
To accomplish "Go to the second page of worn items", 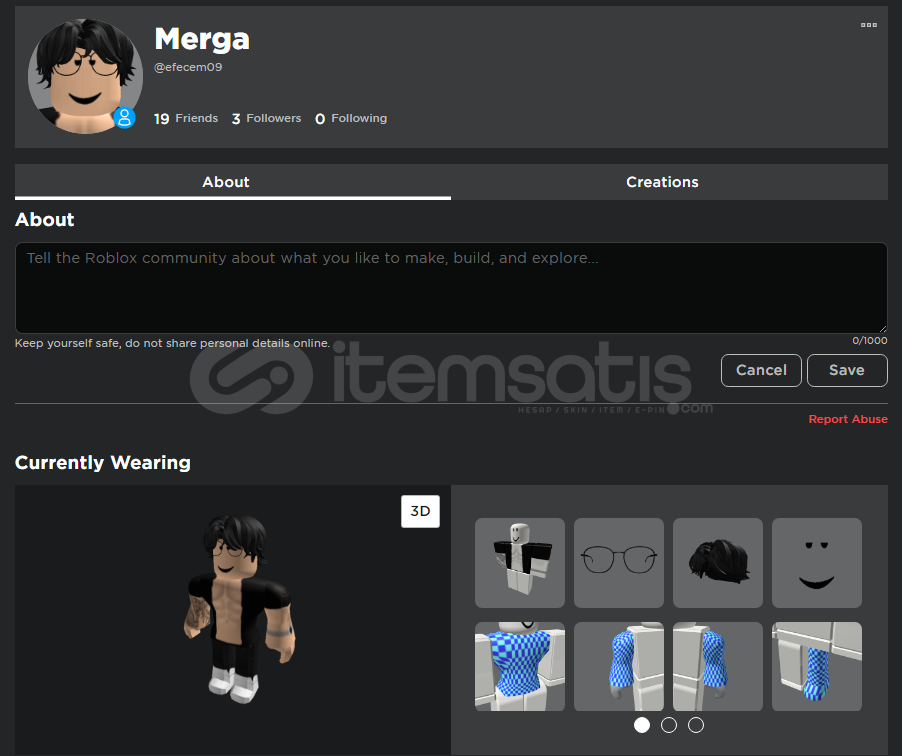I will point(668,725).
